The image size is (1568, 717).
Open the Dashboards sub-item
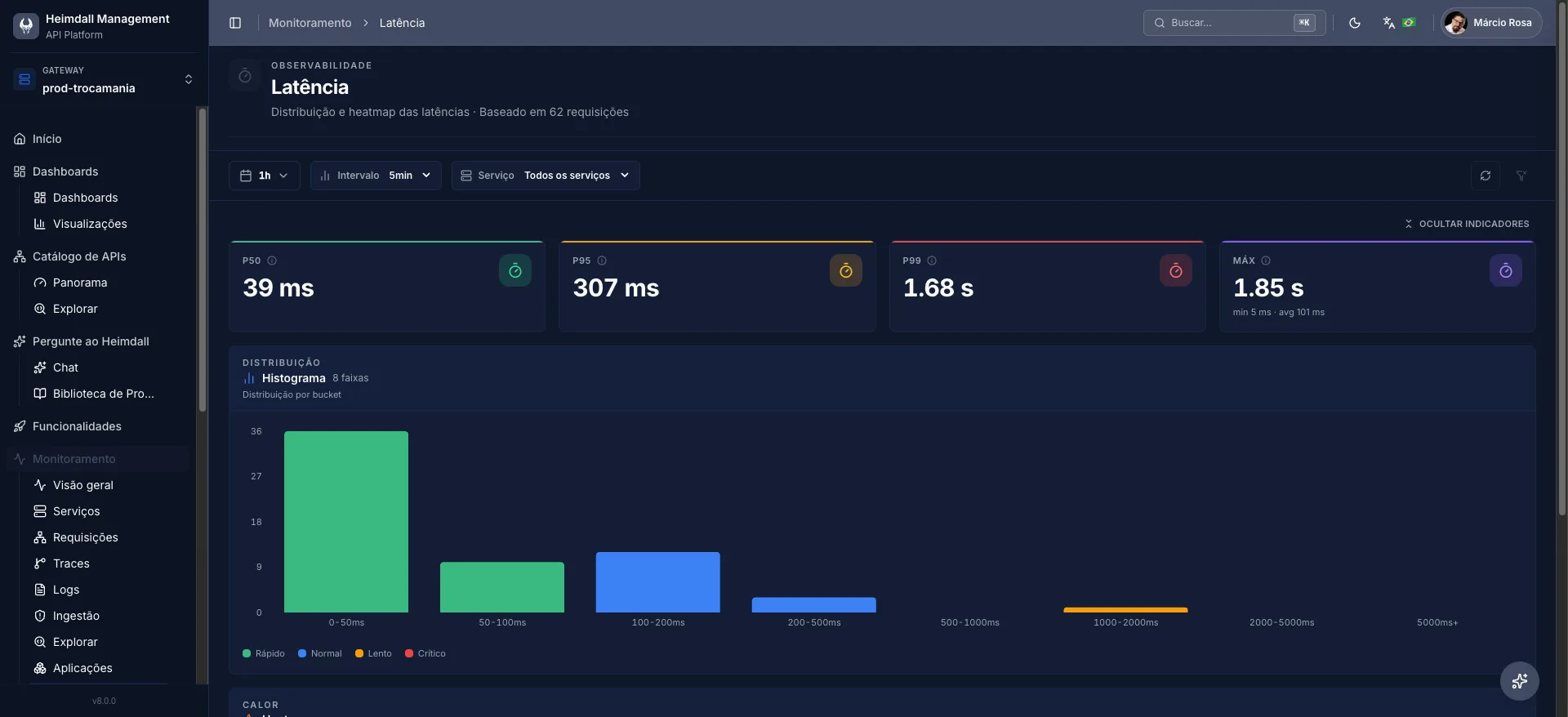[108, 198]
